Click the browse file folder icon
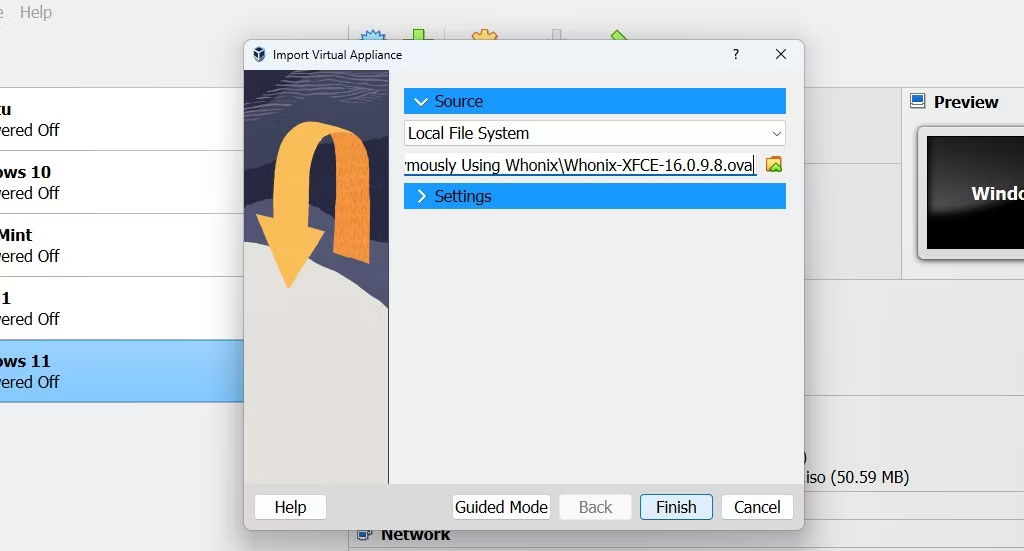Screen dimensions: 1024x551 pos(773,165)
